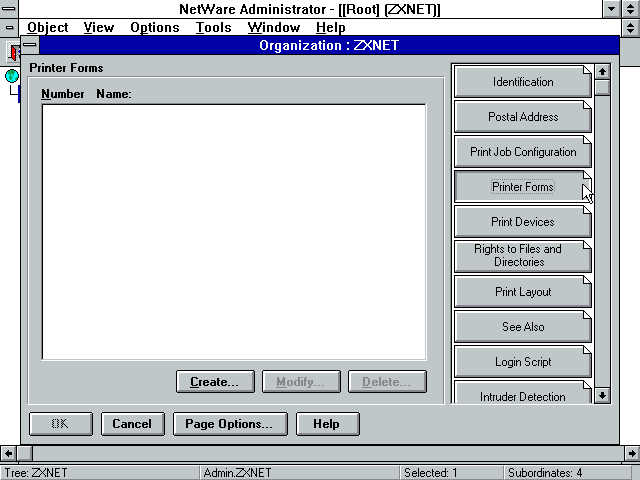This screenshot has width=640, height=480.
Task: Open the Options menu
Action: click(155, 27)
